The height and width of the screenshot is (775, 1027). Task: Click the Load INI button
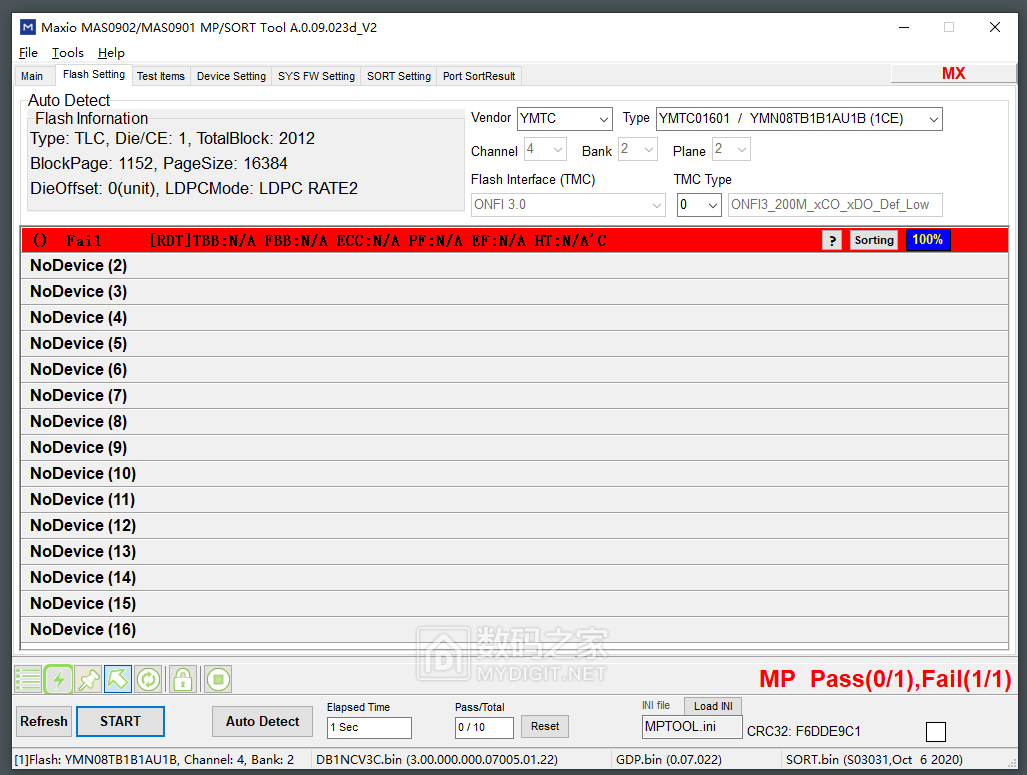[713, 706]
